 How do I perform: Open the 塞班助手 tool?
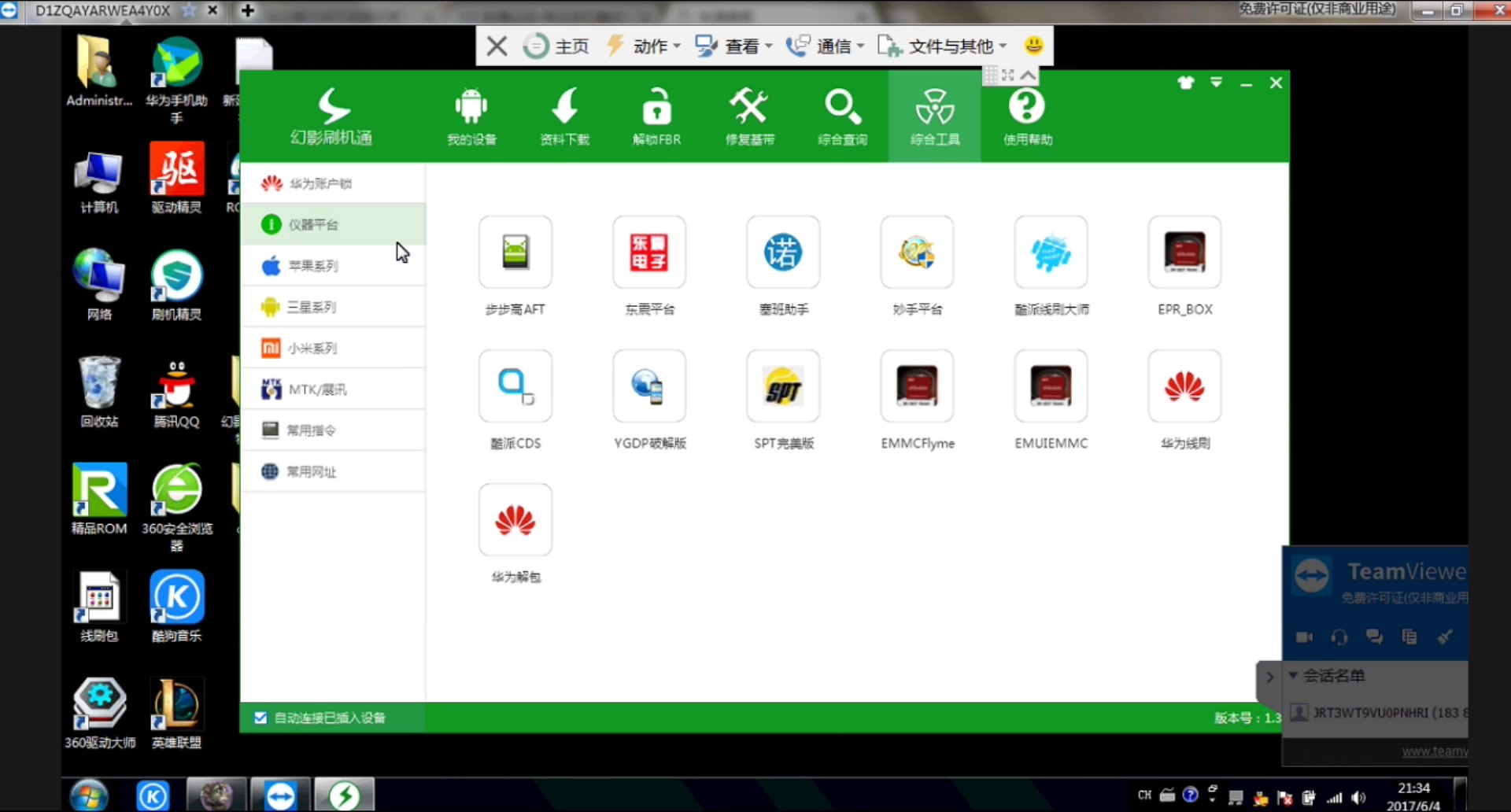pos(783,253)
